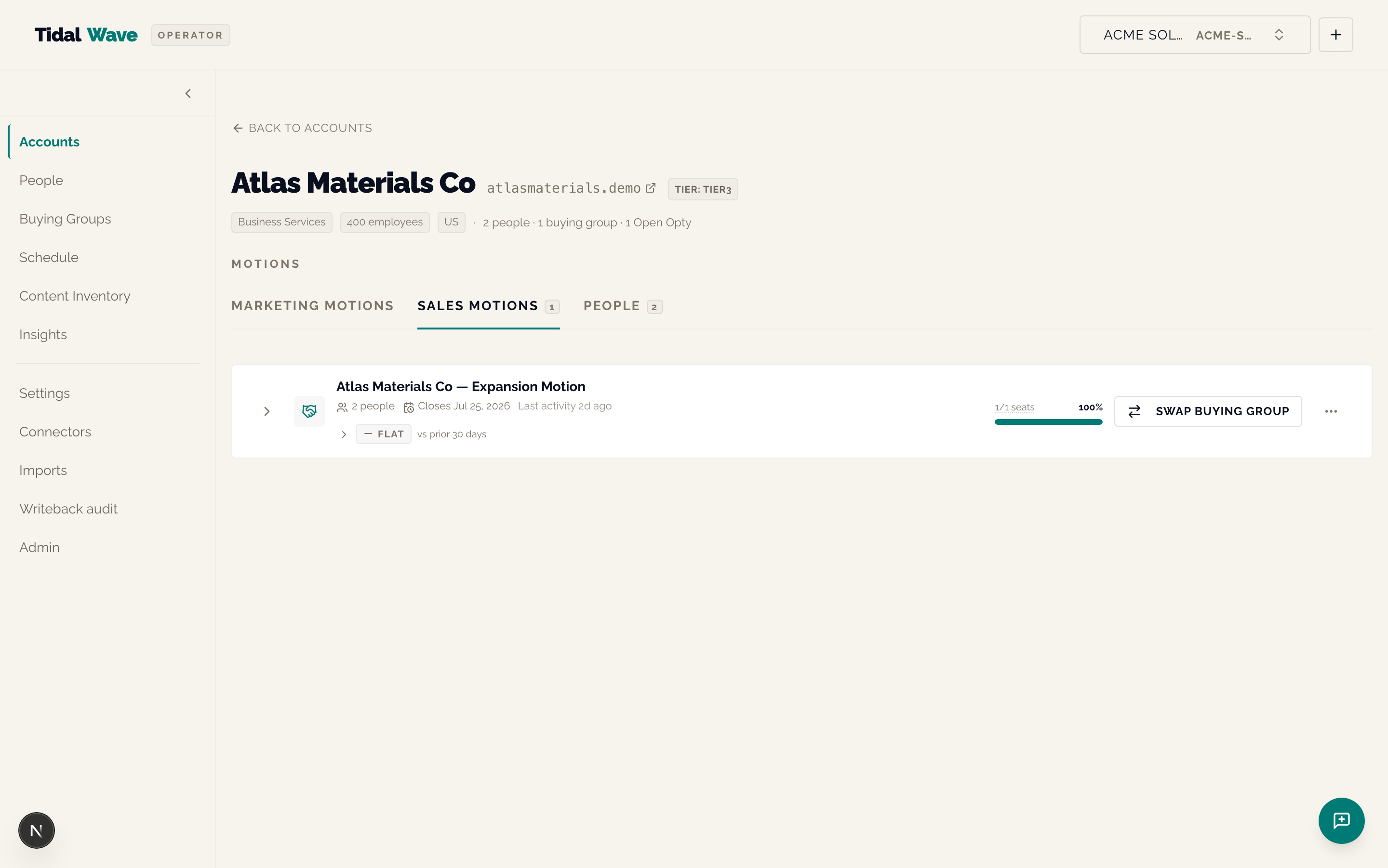This screenshot has height=868, width=1388.
Task: Click the seats progress bar
Action: tap(1048, 422)
